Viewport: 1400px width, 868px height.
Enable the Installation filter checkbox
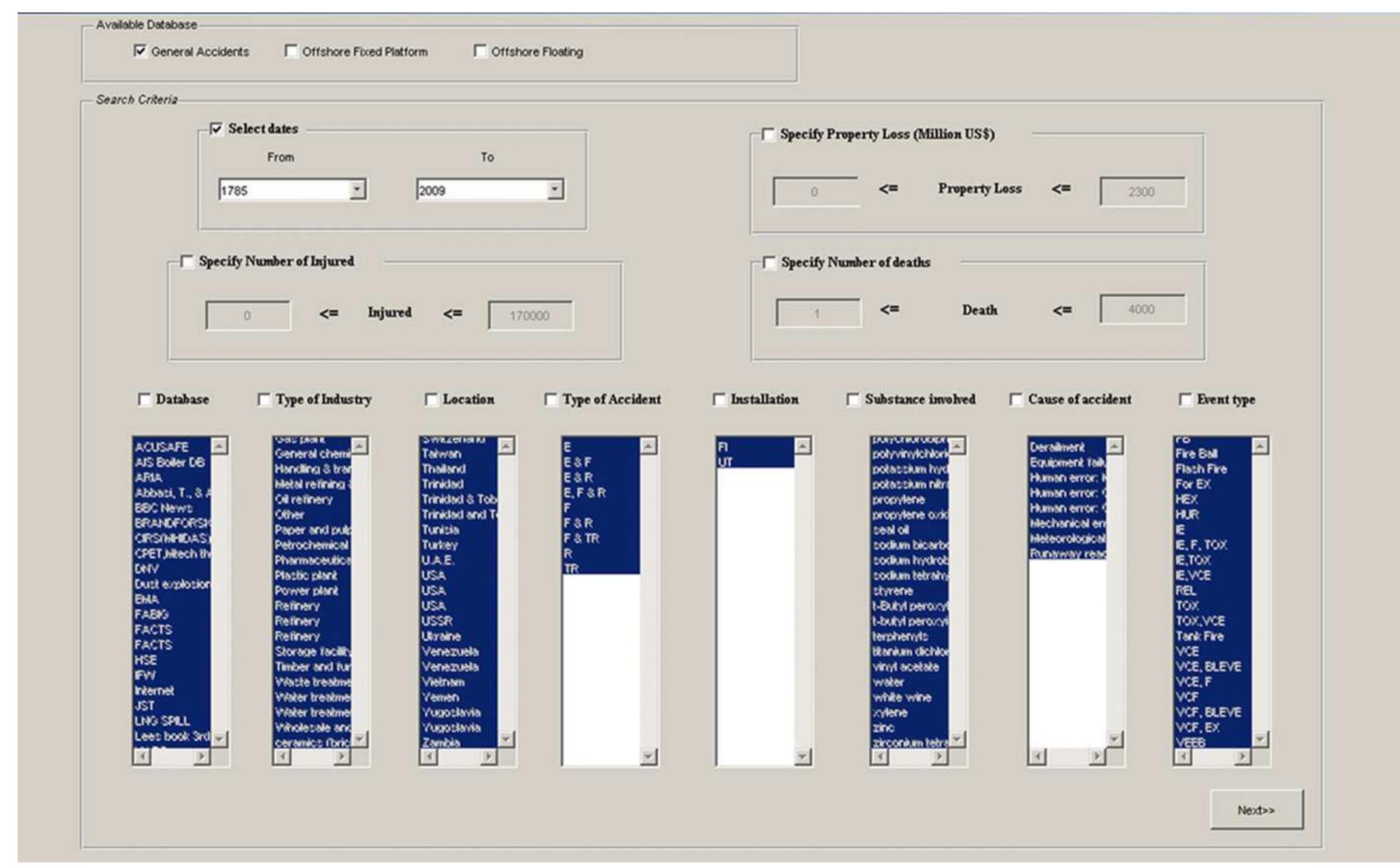tap(719, 399)
